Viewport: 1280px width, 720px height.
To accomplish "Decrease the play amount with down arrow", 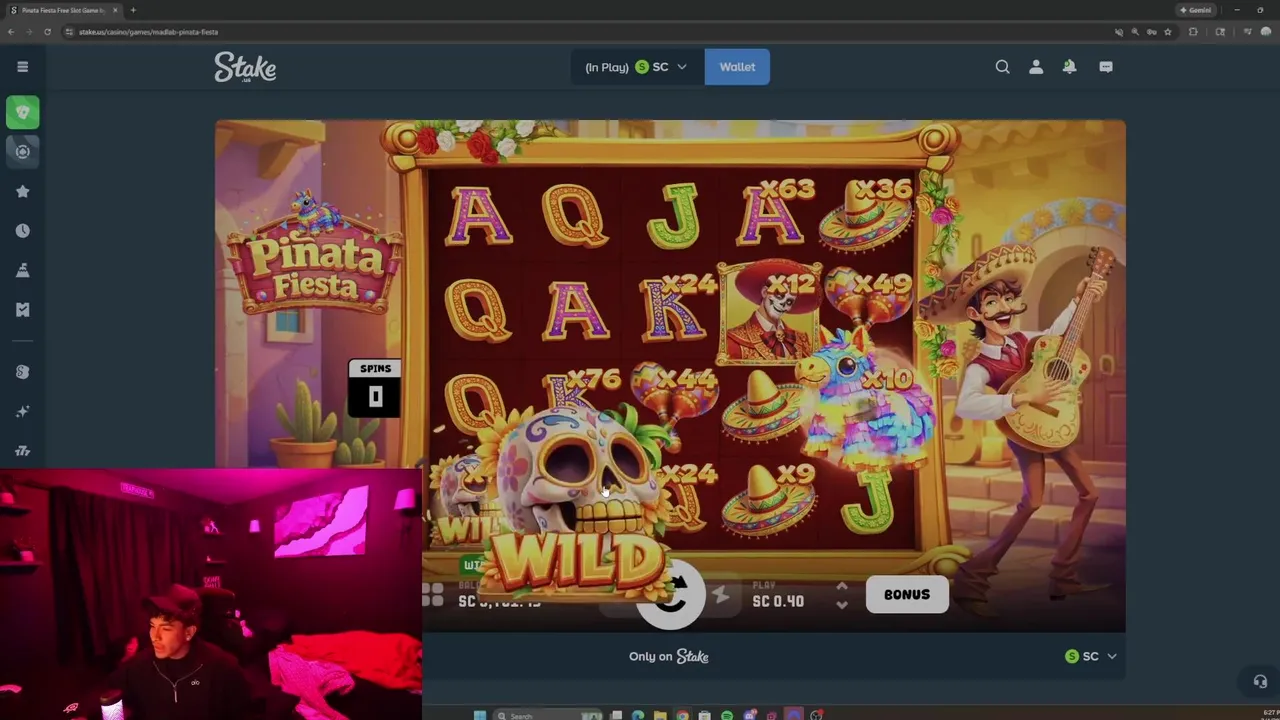I will pos(841,605).
